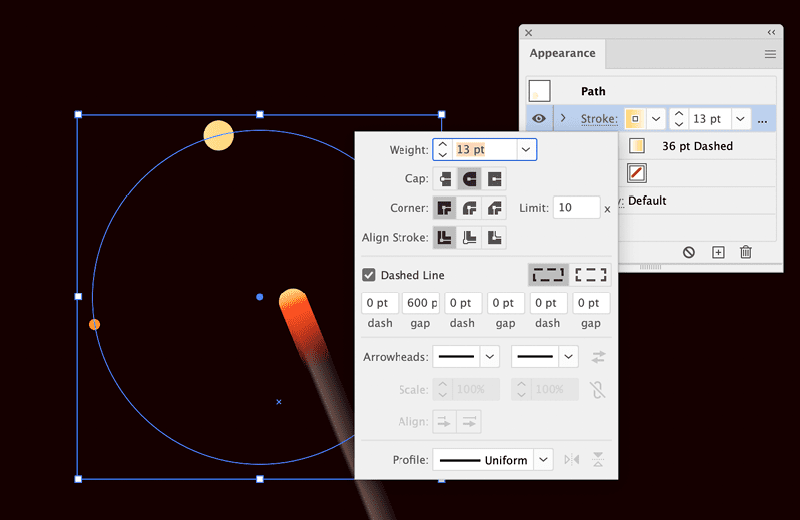Clear Appearance icon in panel footer
Viewport: 800px width, 520px height.
pos(689,252)
